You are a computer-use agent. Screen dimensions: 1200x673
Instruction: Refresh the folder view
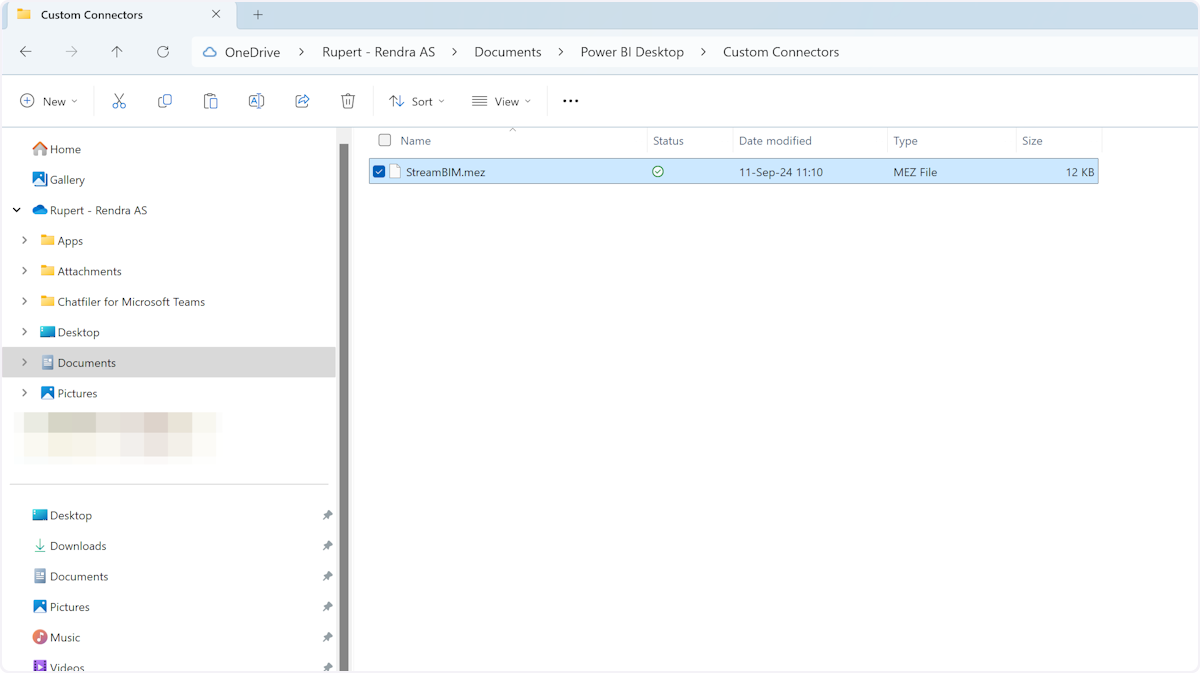coord(163,52)
